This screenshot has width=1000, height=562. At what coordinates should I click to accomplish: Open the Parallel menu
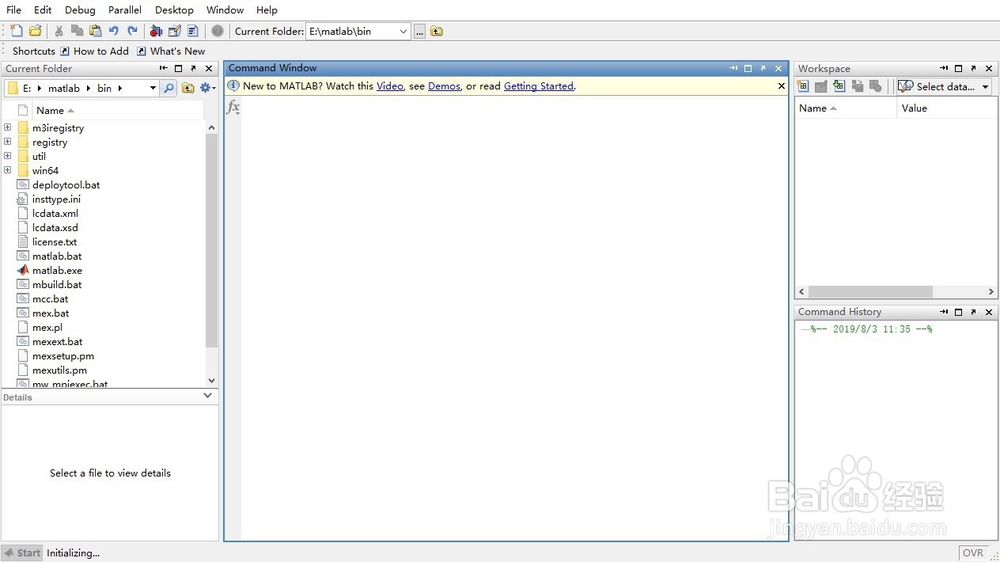(124, 10)
